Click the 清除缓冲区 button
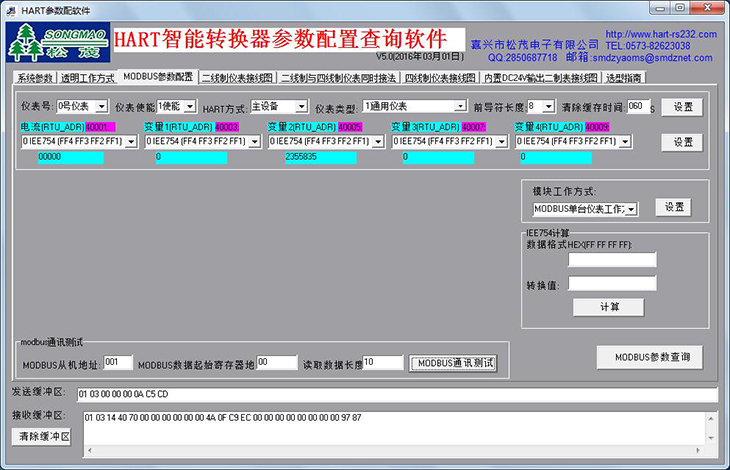The image size is (730, 470). [43, 437]
